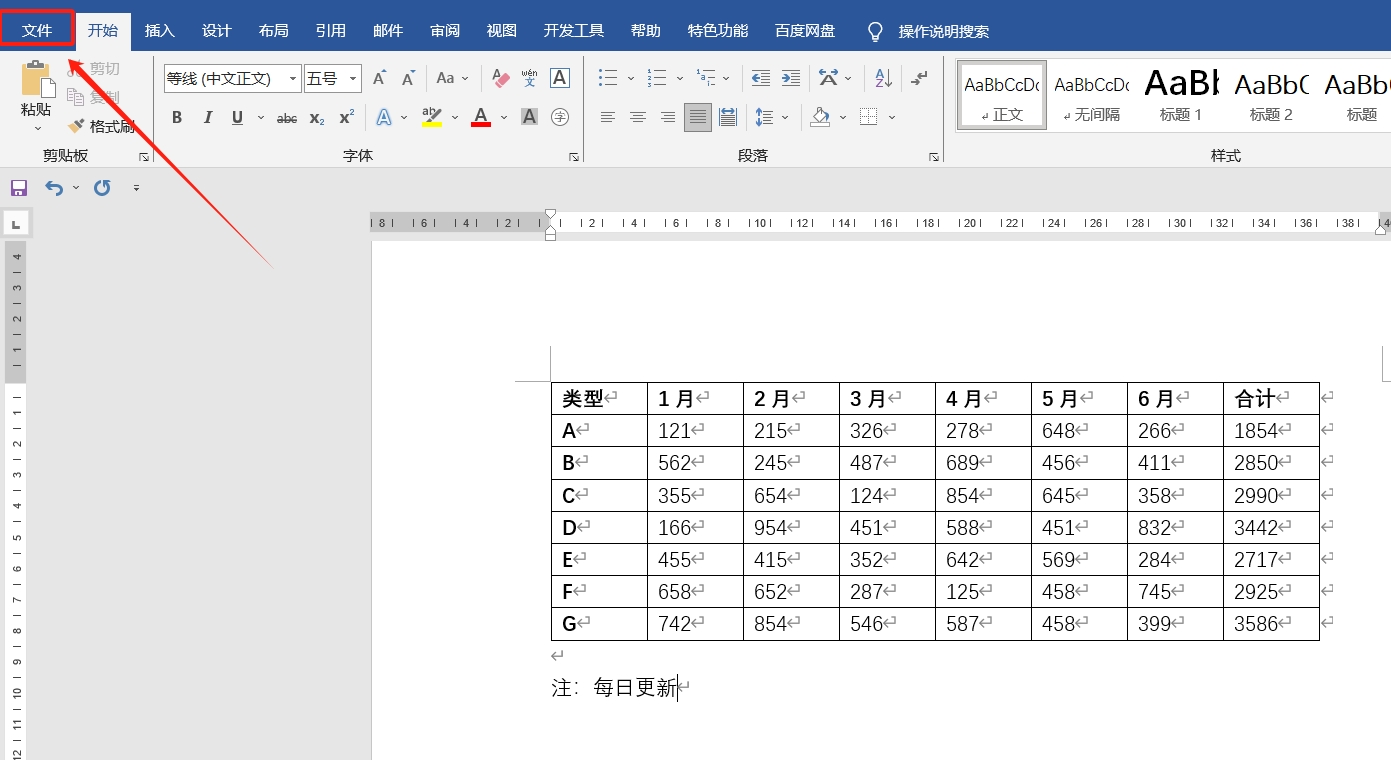Click the sort icon in the Paragraph group
This screenshot has height=760, width=1391.
click(881, 77)
